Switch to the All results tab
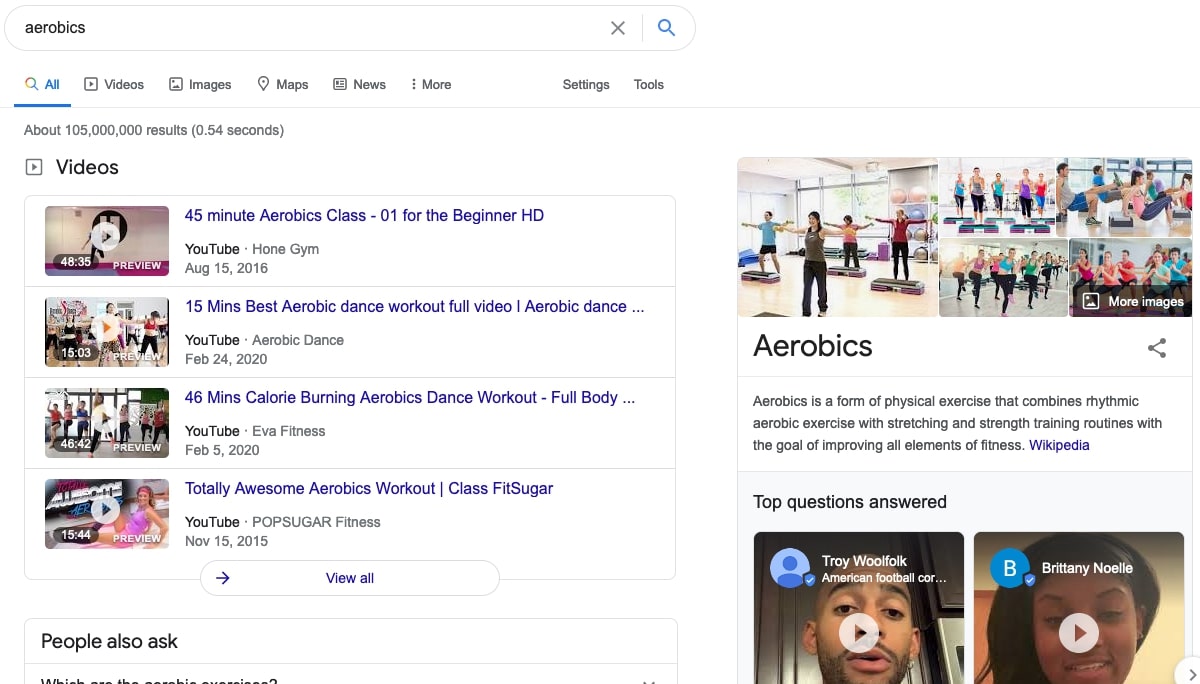This screenshot has width=1200, height=684. [42, 85]
